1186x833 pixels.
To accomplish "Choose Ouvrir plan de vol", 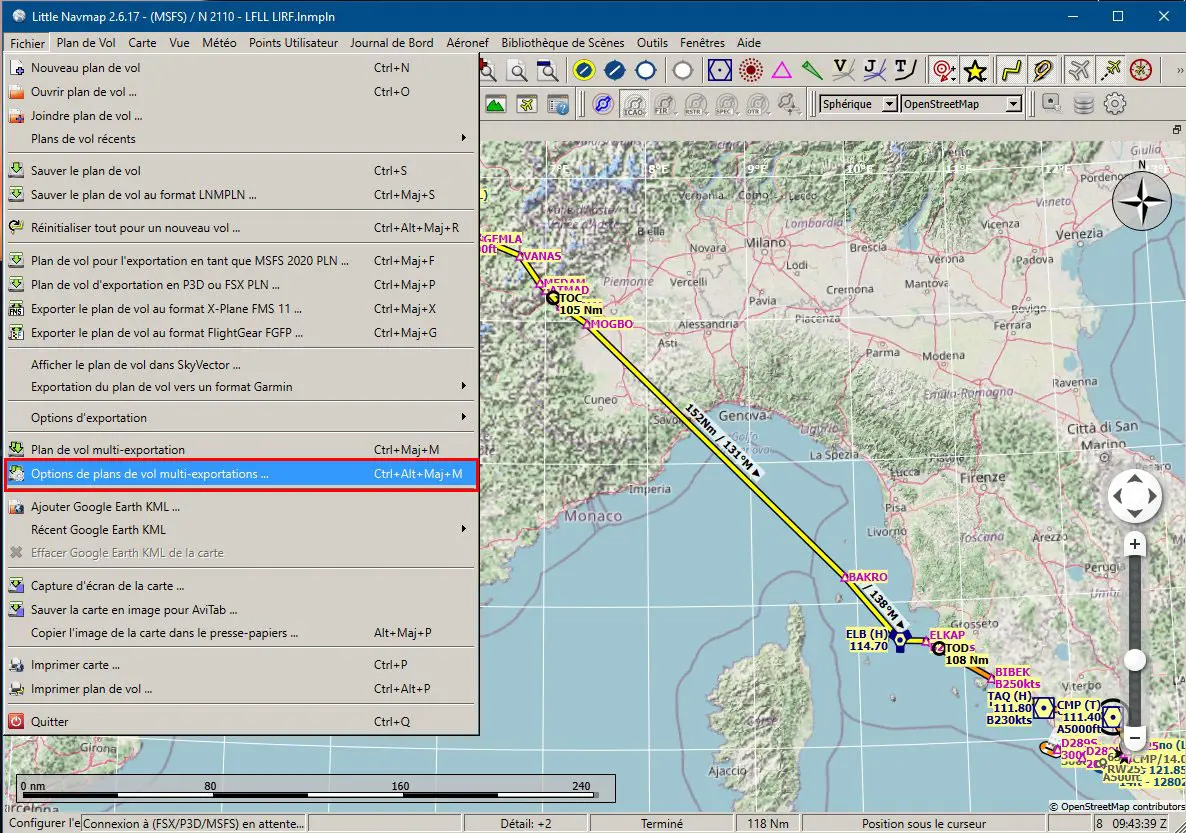I will (x=241, y=92).
